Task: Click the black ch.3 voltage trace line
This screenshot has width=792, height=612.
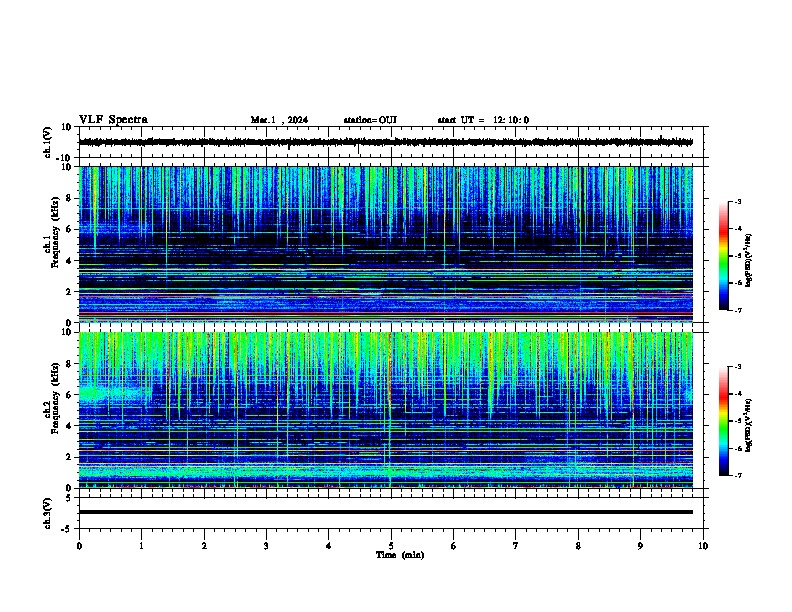Action: 385,512
